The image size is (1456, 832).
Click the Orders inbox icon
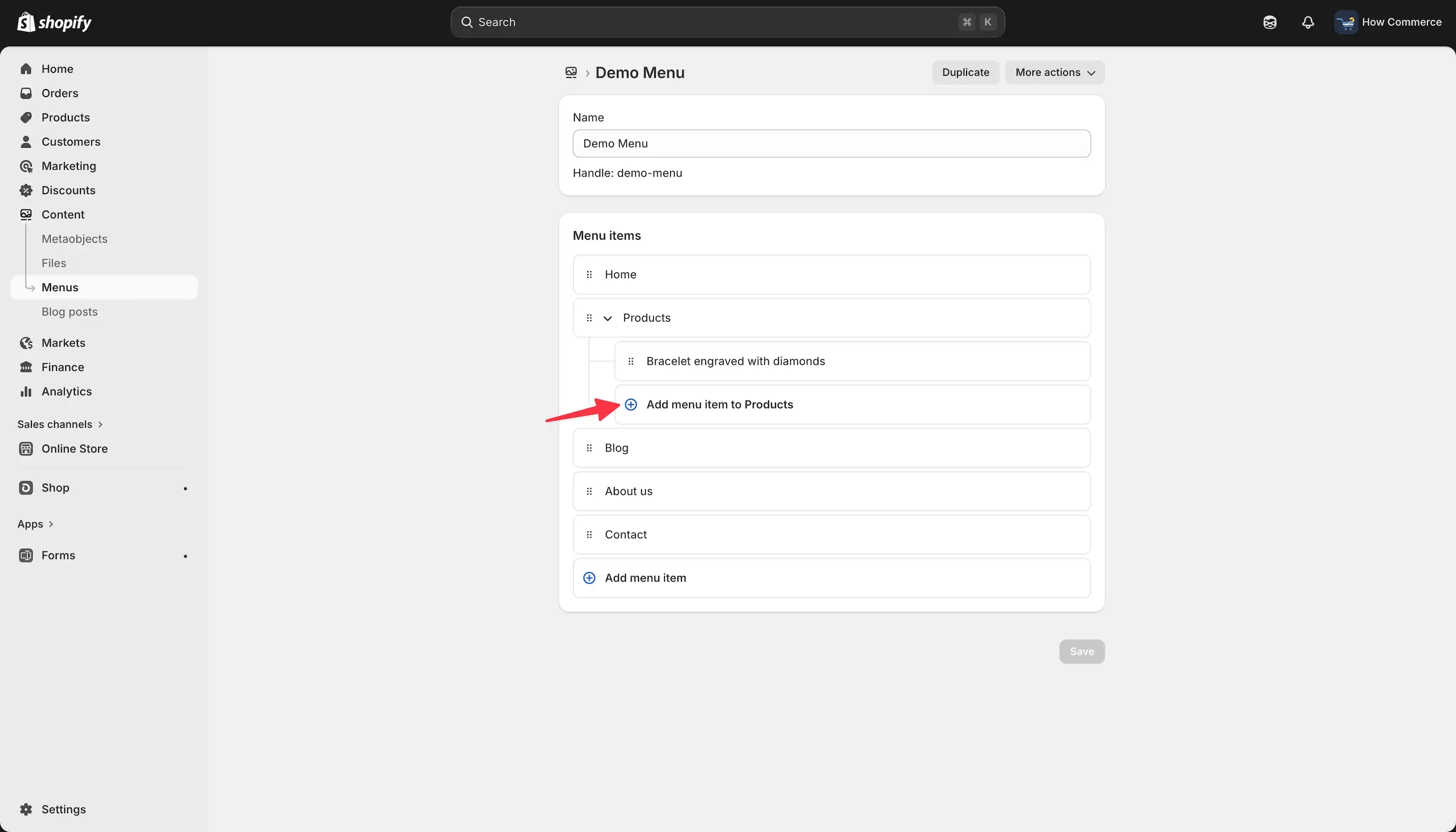coord(26,93)
